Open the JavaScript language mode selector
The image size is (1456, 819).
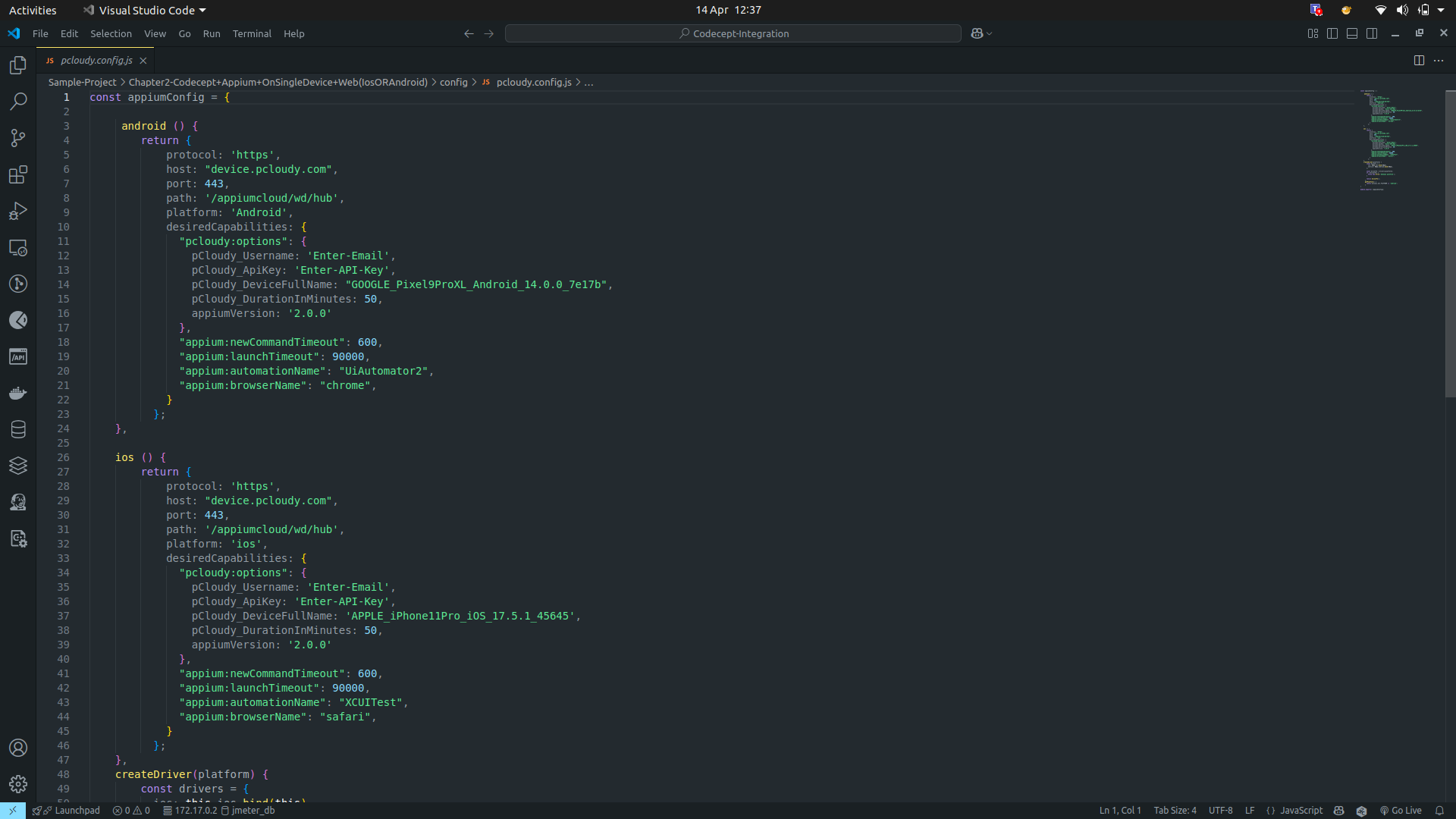coord(1301,811)
